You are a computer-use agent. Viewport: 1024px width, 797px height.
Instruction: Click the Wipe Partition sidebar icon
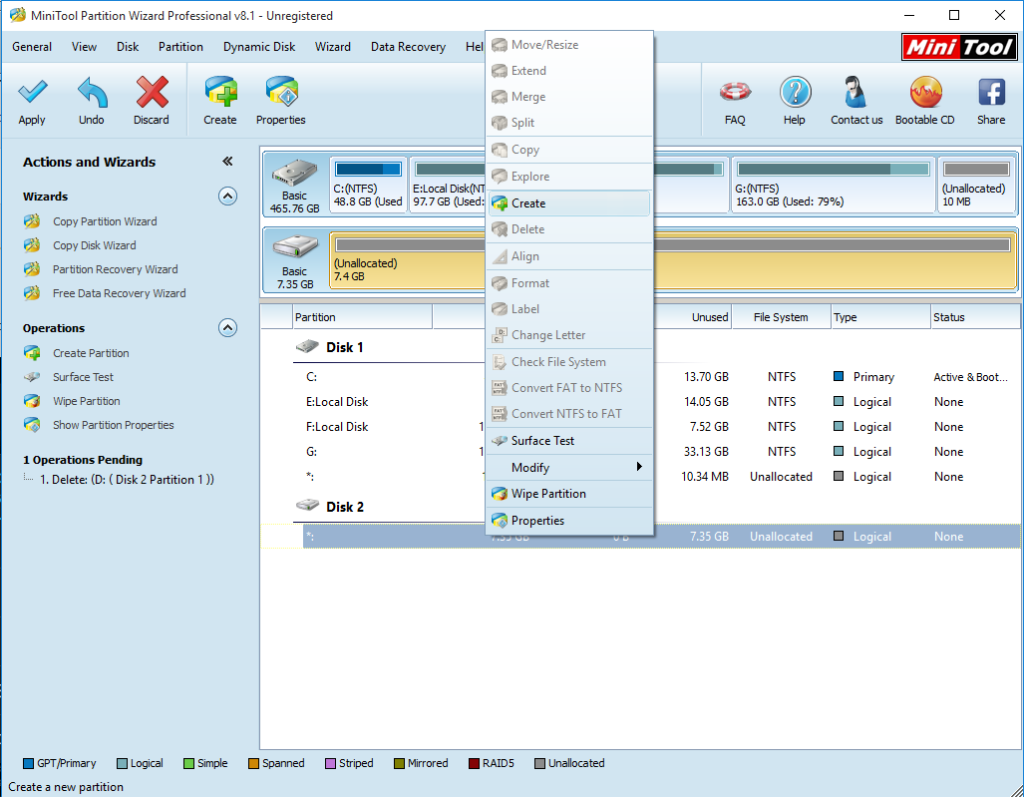coord(32,401)
